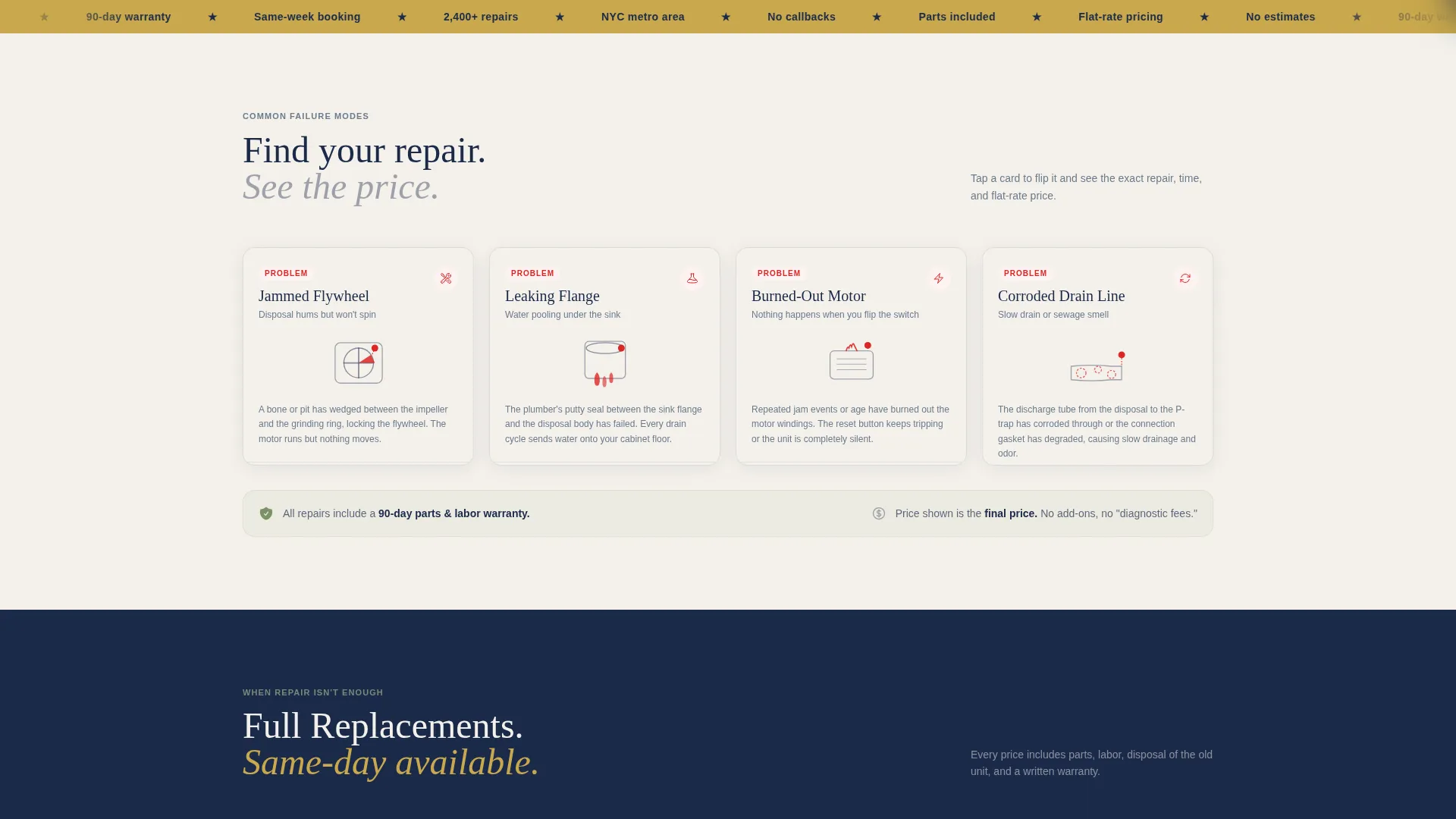Flip the Corroded Drain Line card title

click(x=1062, y=297)
